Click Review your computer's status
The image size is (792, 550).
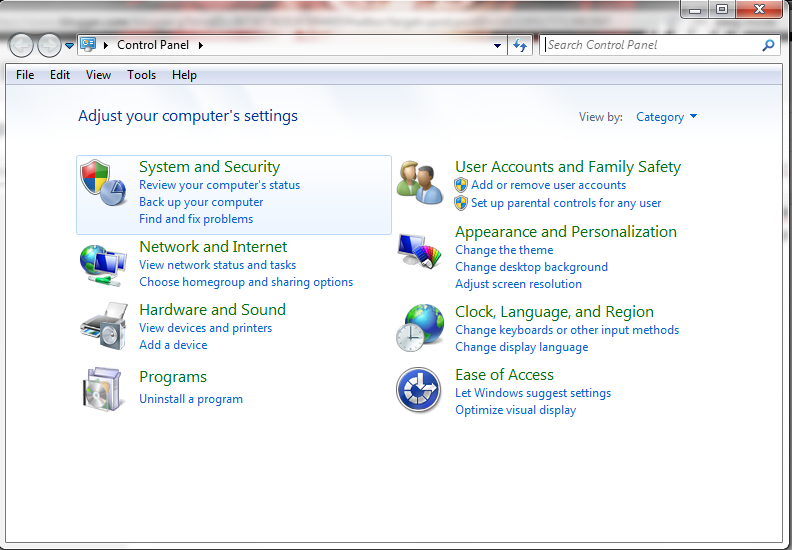tap(219, 185)
